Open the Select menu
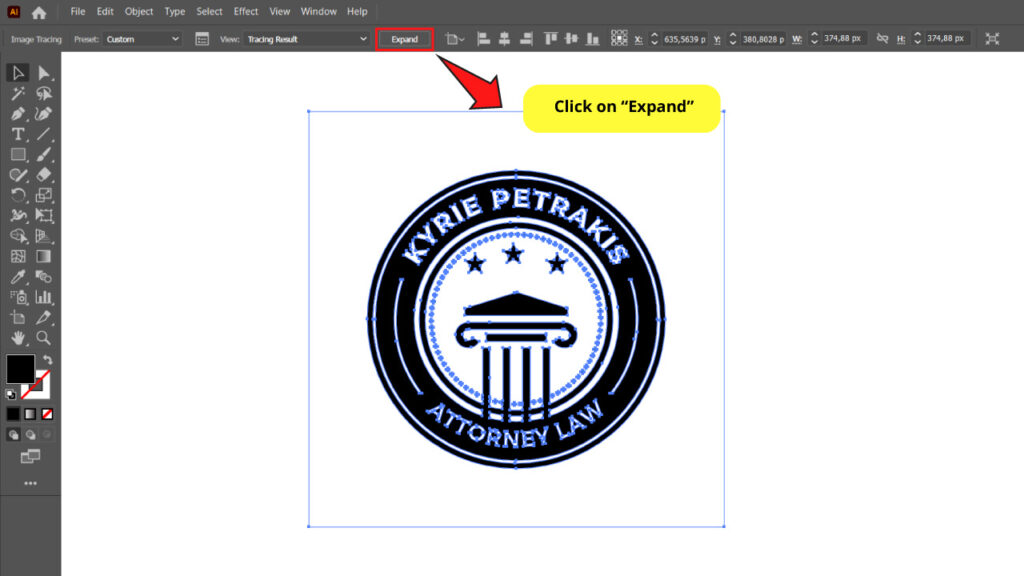The height and width of the screenshot is (576, 1024). click(x=209, y=11)
